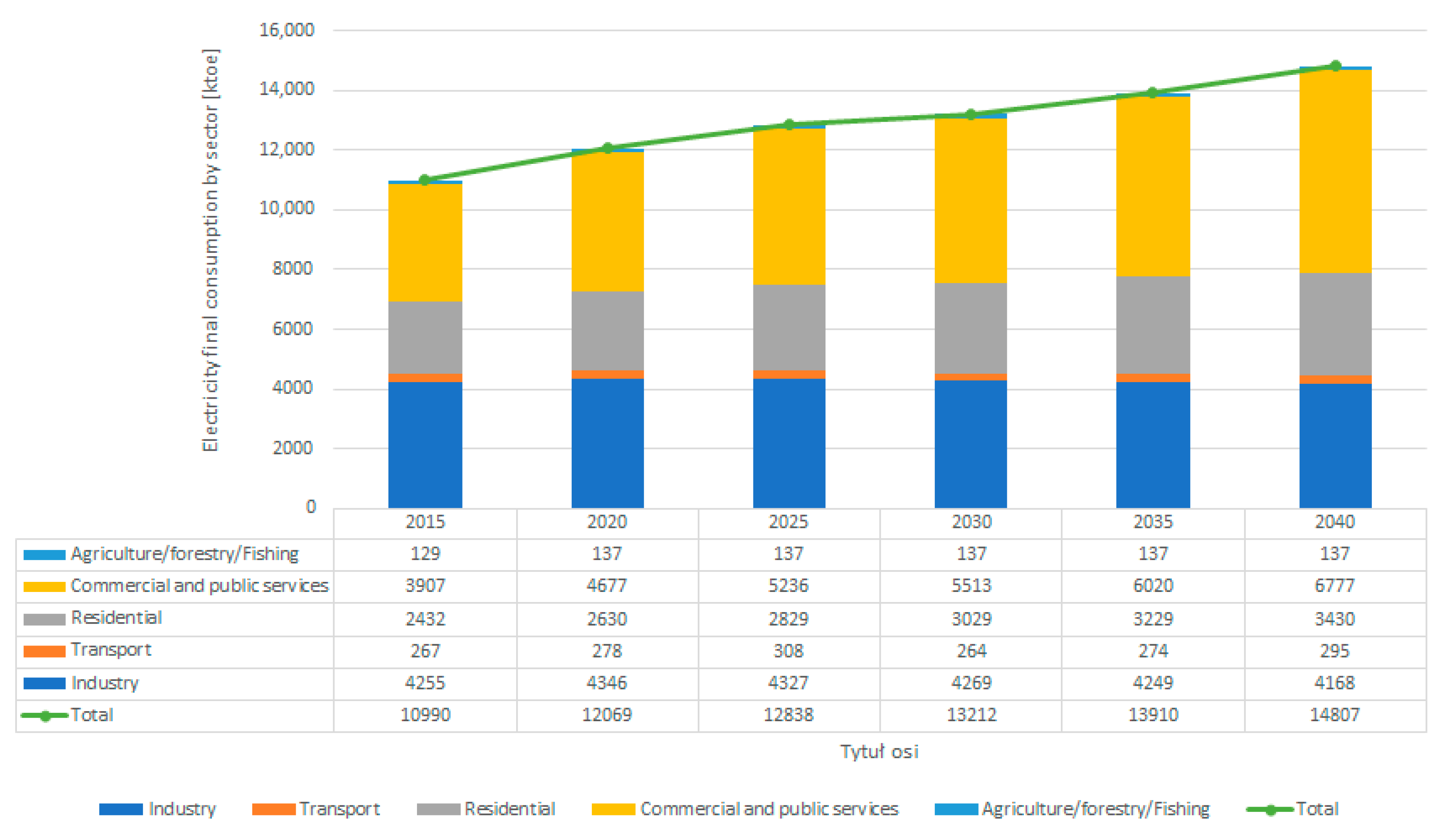Click the Residential legend key in data table
Image resolution: width=1444 pixels, height=840 pixels.
(44, 620)
